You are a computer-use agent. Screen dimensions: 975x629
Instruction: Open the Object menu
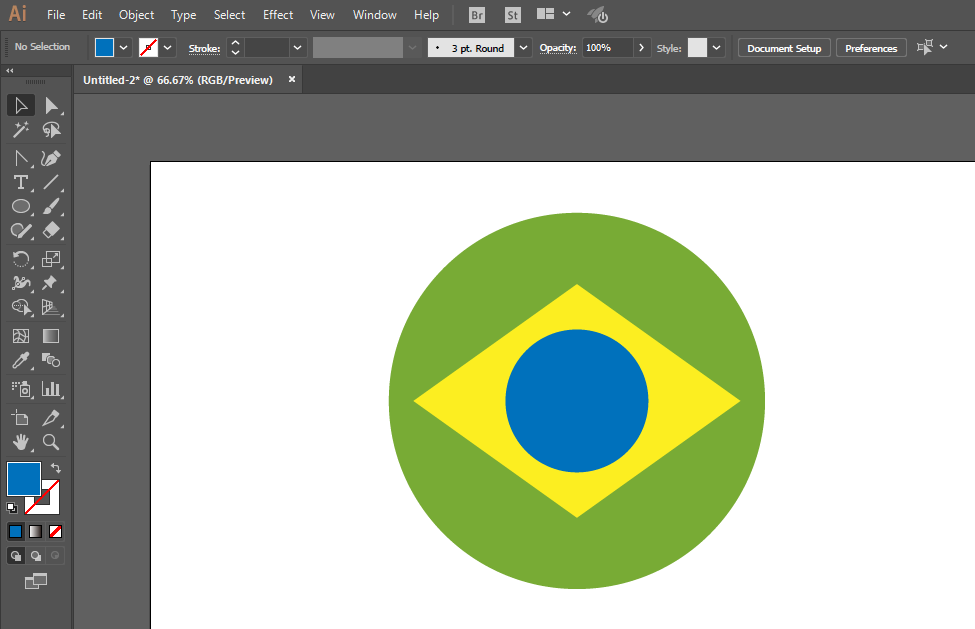137,15
